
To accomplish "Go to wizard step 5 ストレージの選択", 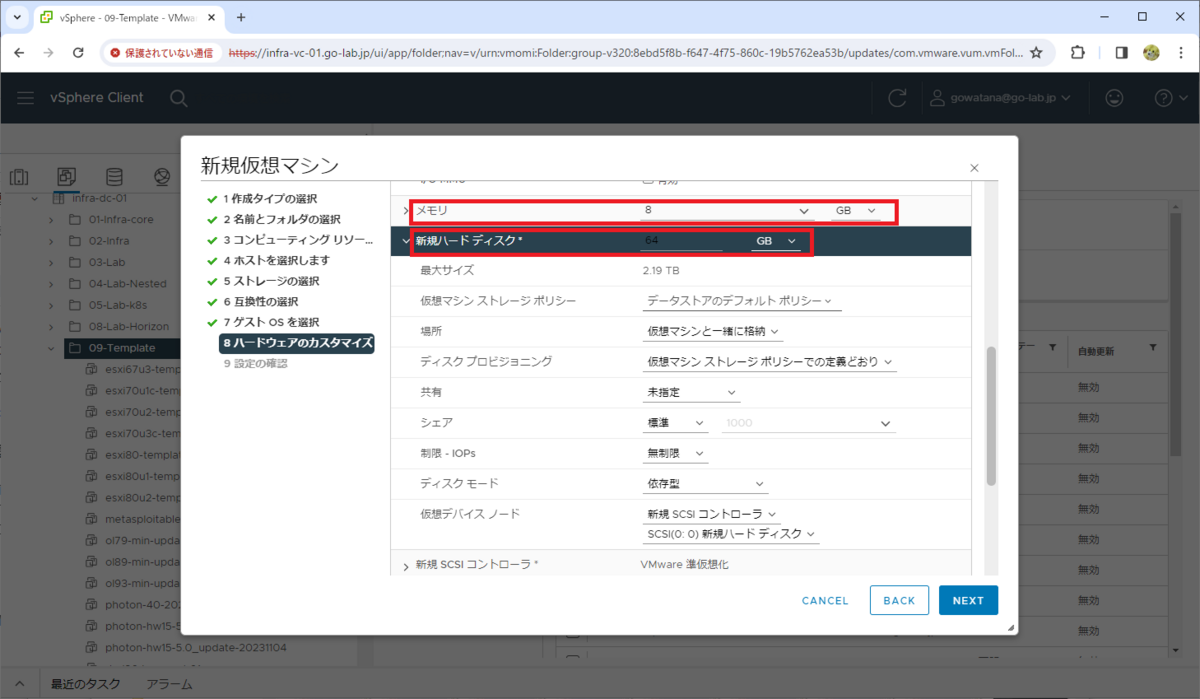I will pos(270,281).
